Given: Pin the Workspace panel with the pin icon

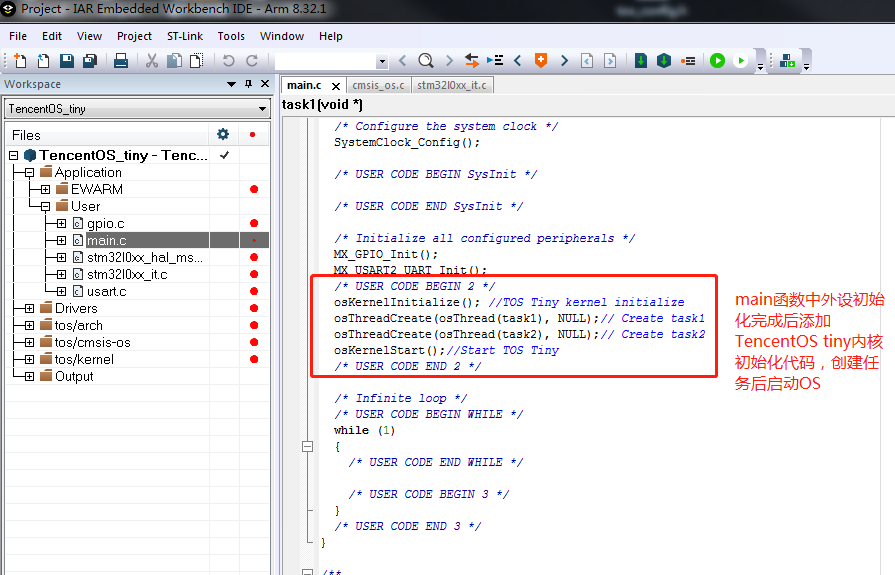Looking at the screenshot, I should coord(248,84).
